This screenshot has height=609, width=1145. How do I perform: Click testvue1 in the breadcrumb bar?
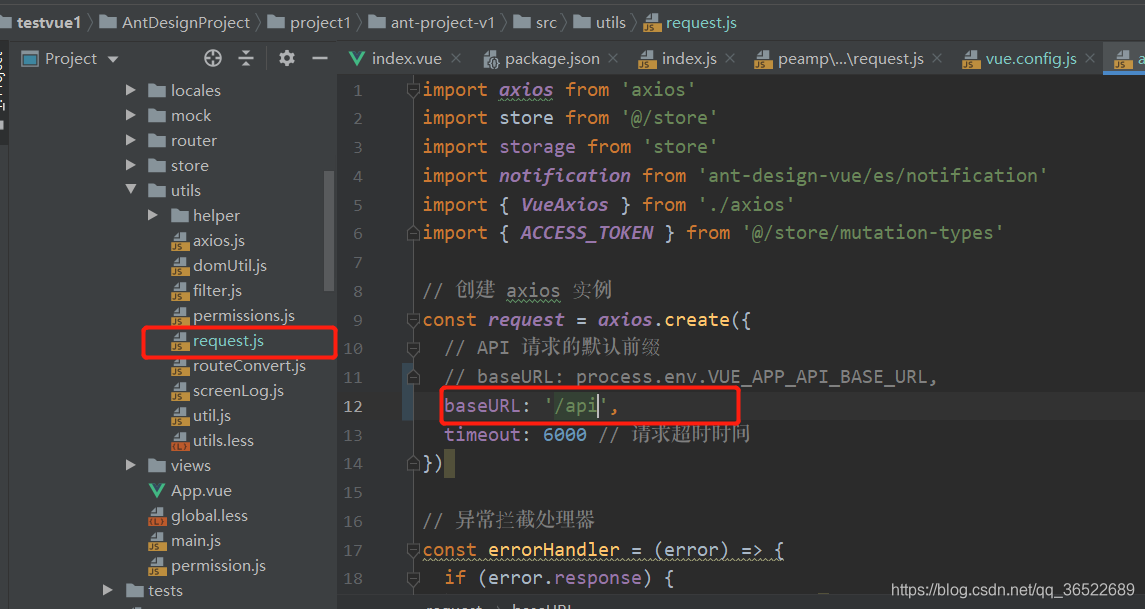pyautogui.click(x=48, y=23)
